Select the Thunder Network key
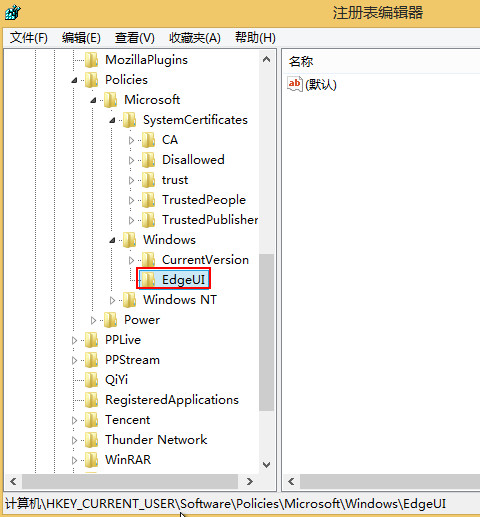This screenshot has width=480, height=517. click(x=156, y=440)
